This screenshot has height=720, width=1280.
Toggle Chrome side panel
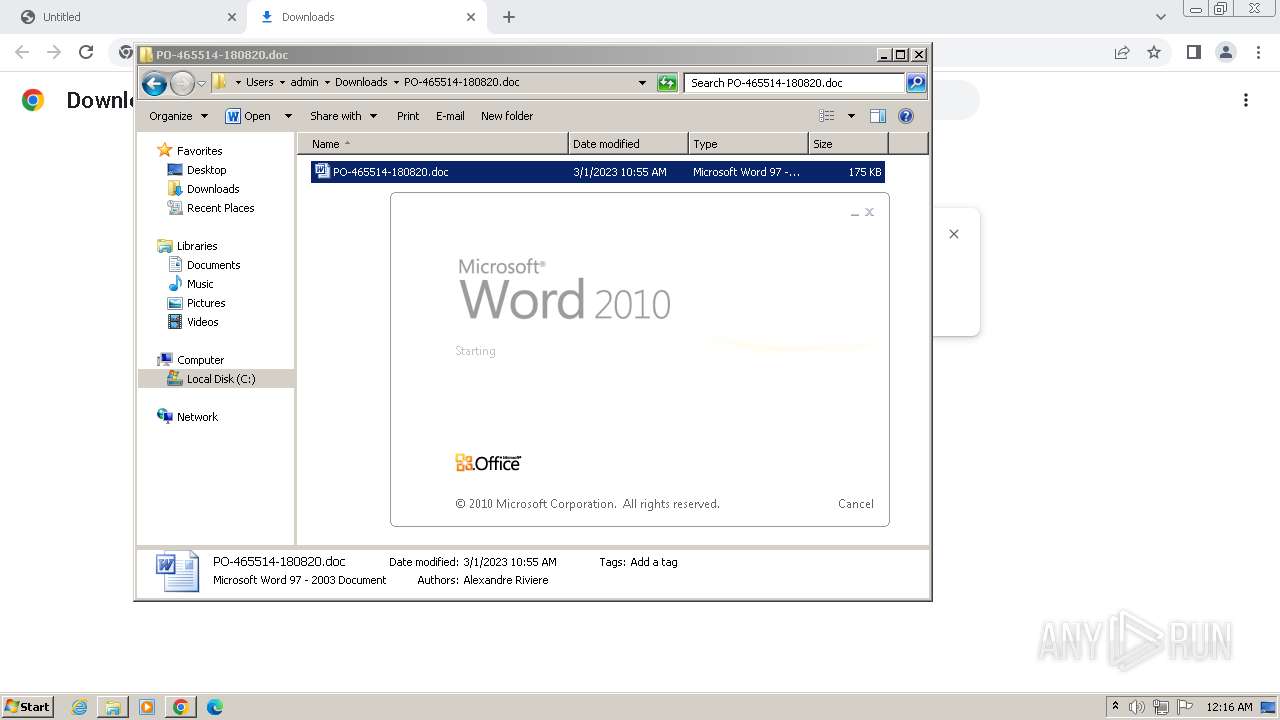pos(1193,52)
